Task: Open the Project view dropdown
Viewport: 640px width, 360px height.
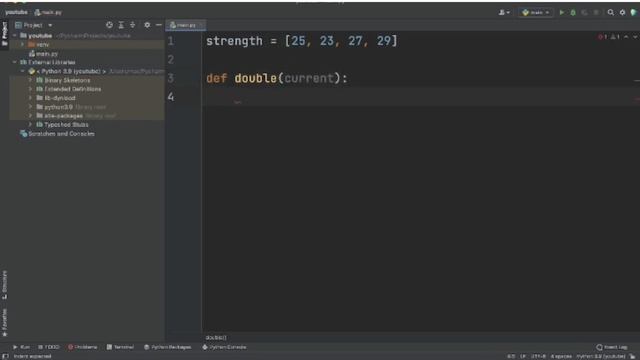Action: pos(33,25)
